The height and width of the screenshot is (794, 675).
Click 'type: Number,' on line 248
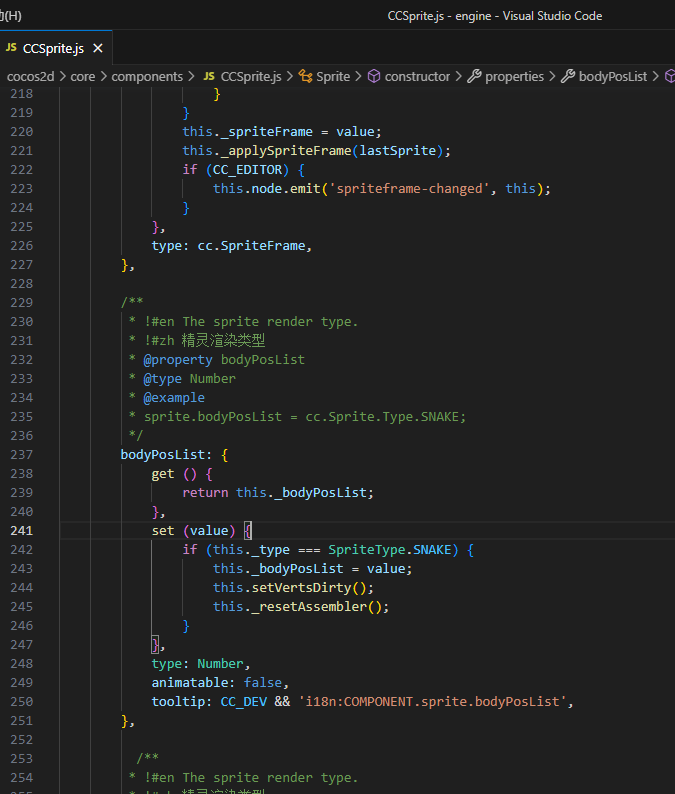(201, 664)
